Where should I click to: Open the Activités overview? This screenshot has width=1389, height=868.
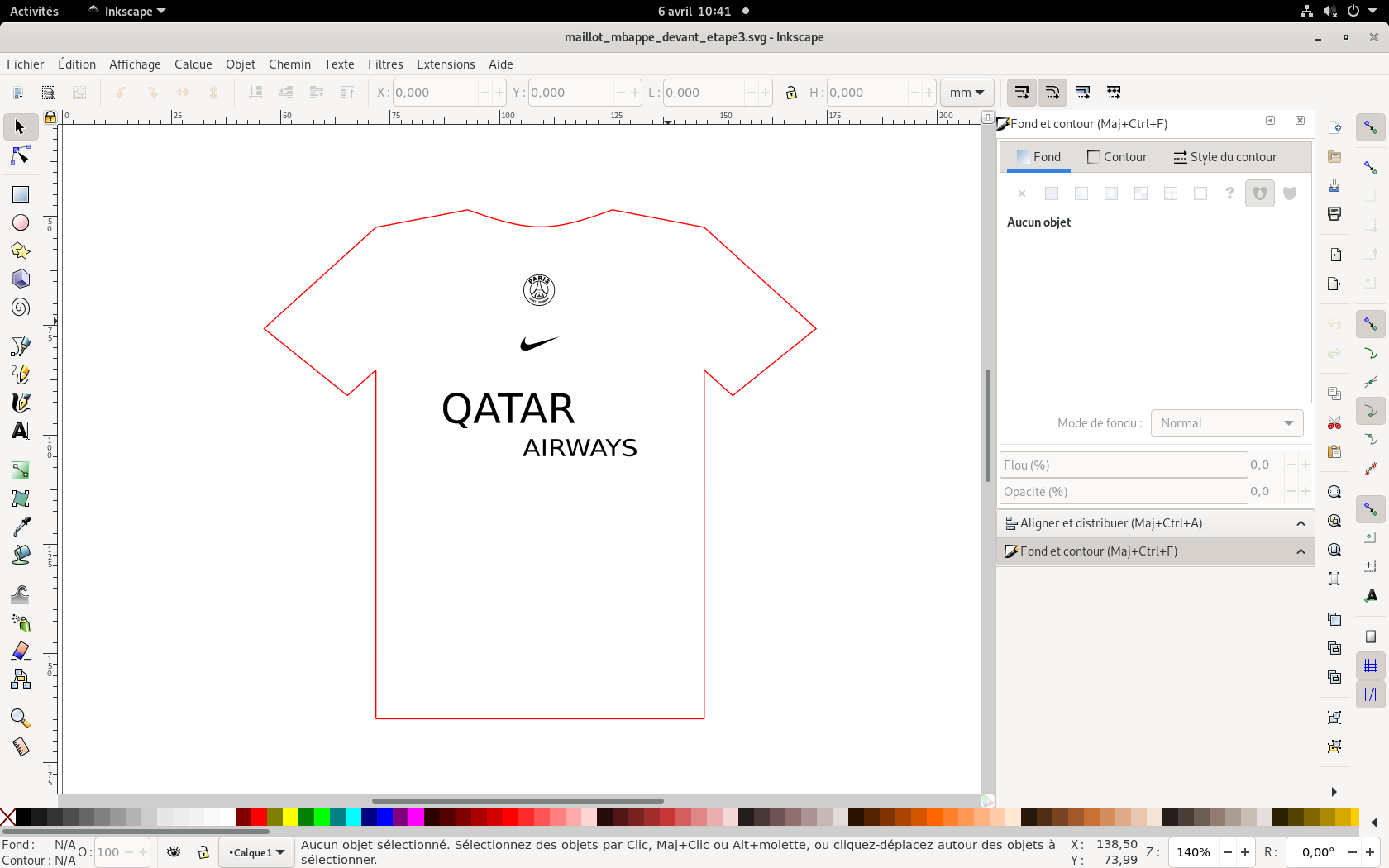[x=34, y=12]
